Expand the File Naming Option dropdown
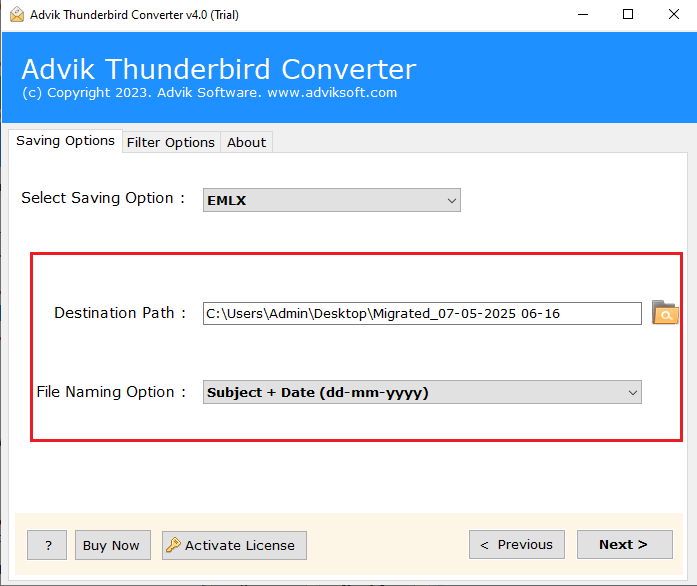The image size is (697, 586). (x=422, y=392)
